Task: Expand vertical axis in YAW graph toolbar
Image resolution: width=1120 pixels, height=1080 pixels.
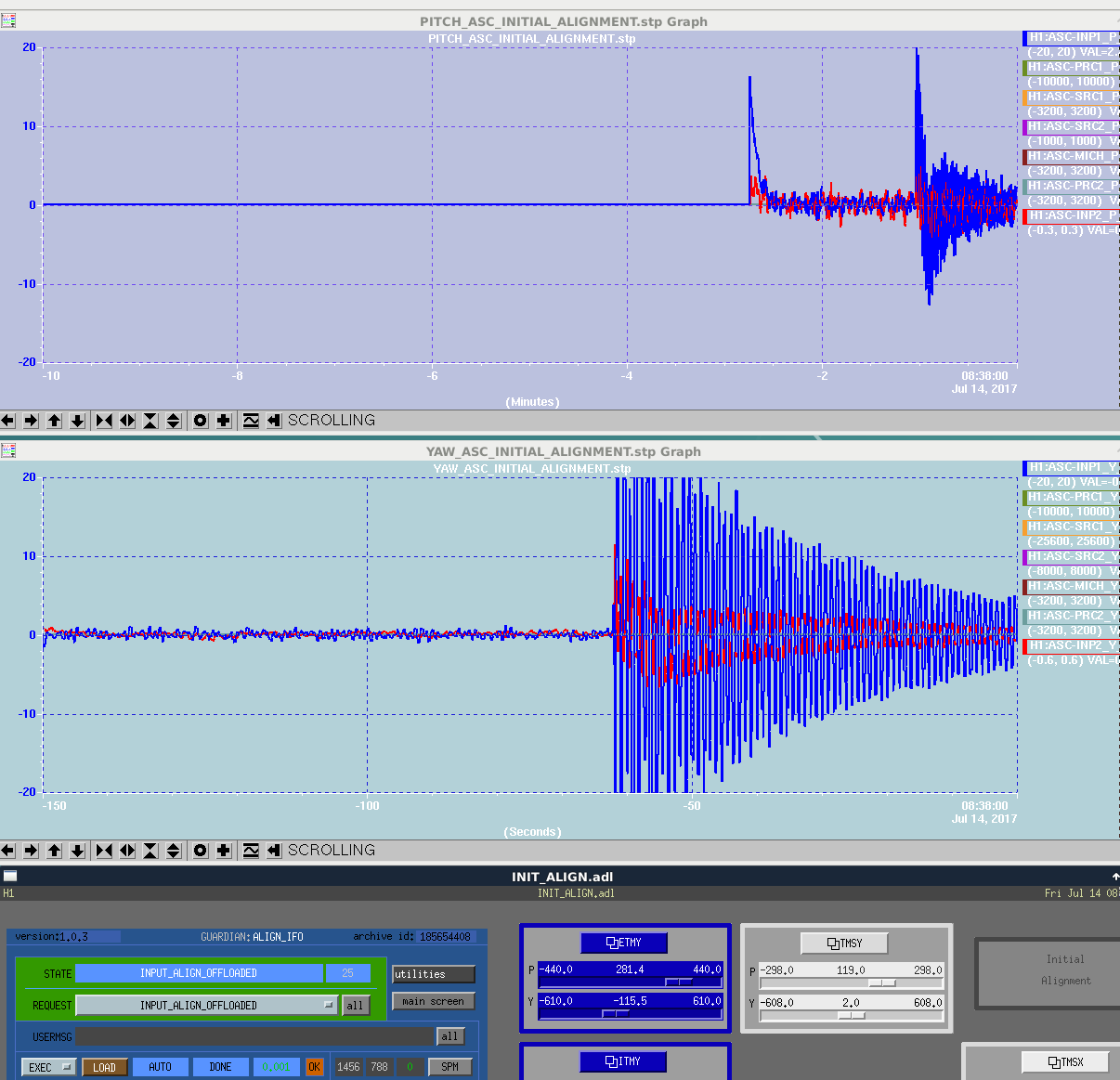Action: 174,851
